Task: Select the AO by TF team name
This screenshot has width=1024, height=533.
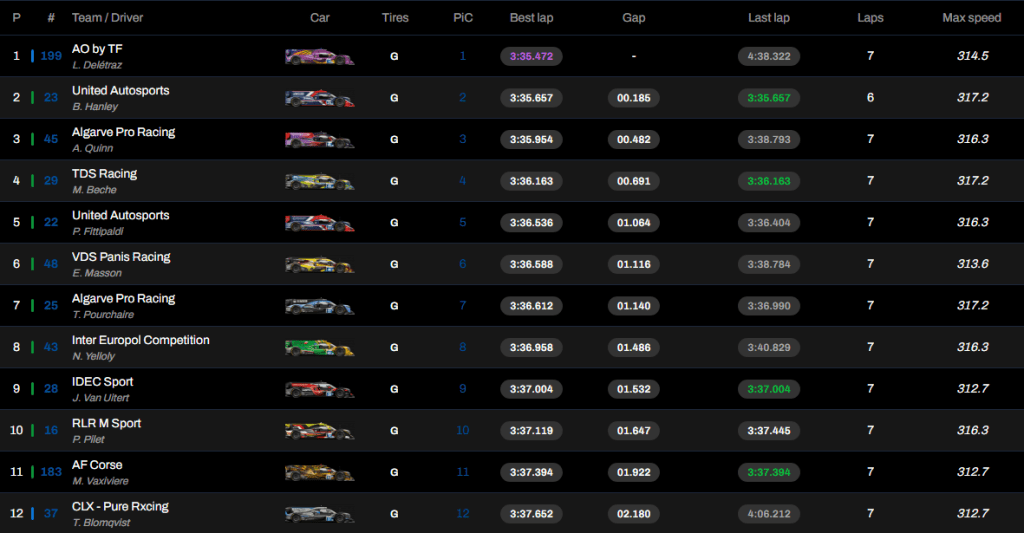Action: pos(97,49)
